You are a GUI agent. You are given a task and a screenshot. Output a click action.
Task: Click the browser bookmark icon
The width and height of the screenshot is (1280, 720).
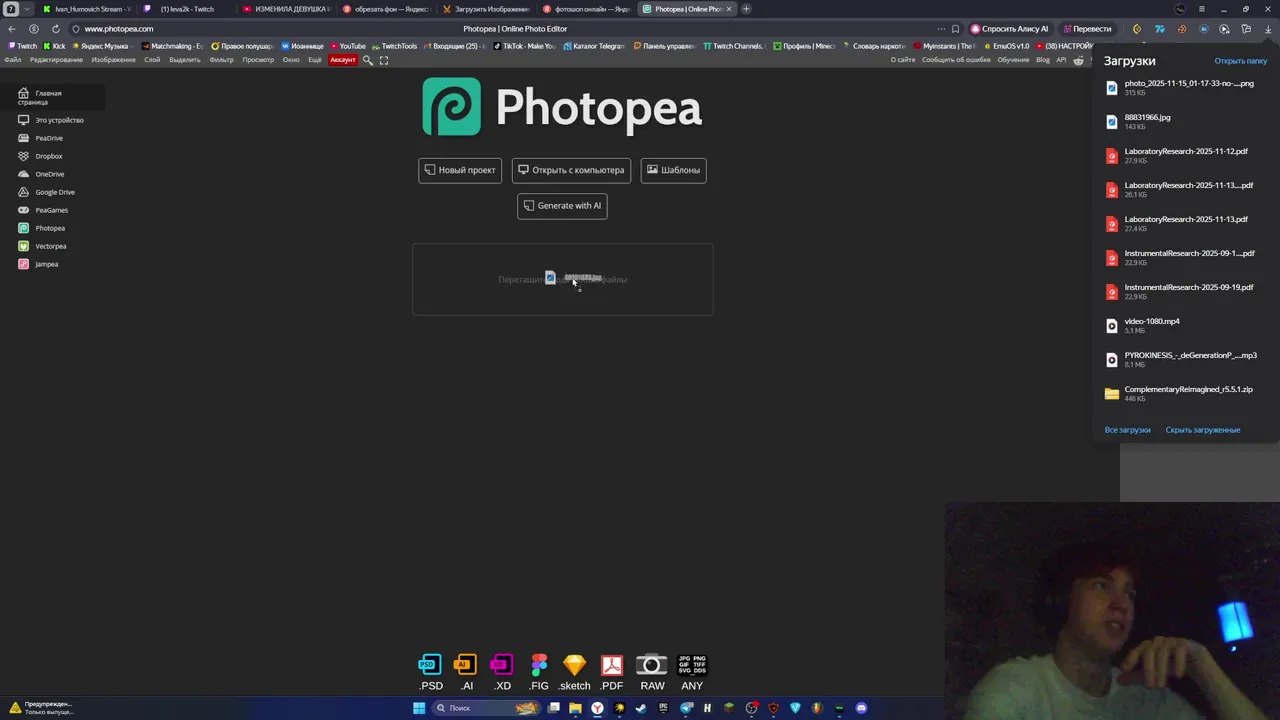coord(955,29)
